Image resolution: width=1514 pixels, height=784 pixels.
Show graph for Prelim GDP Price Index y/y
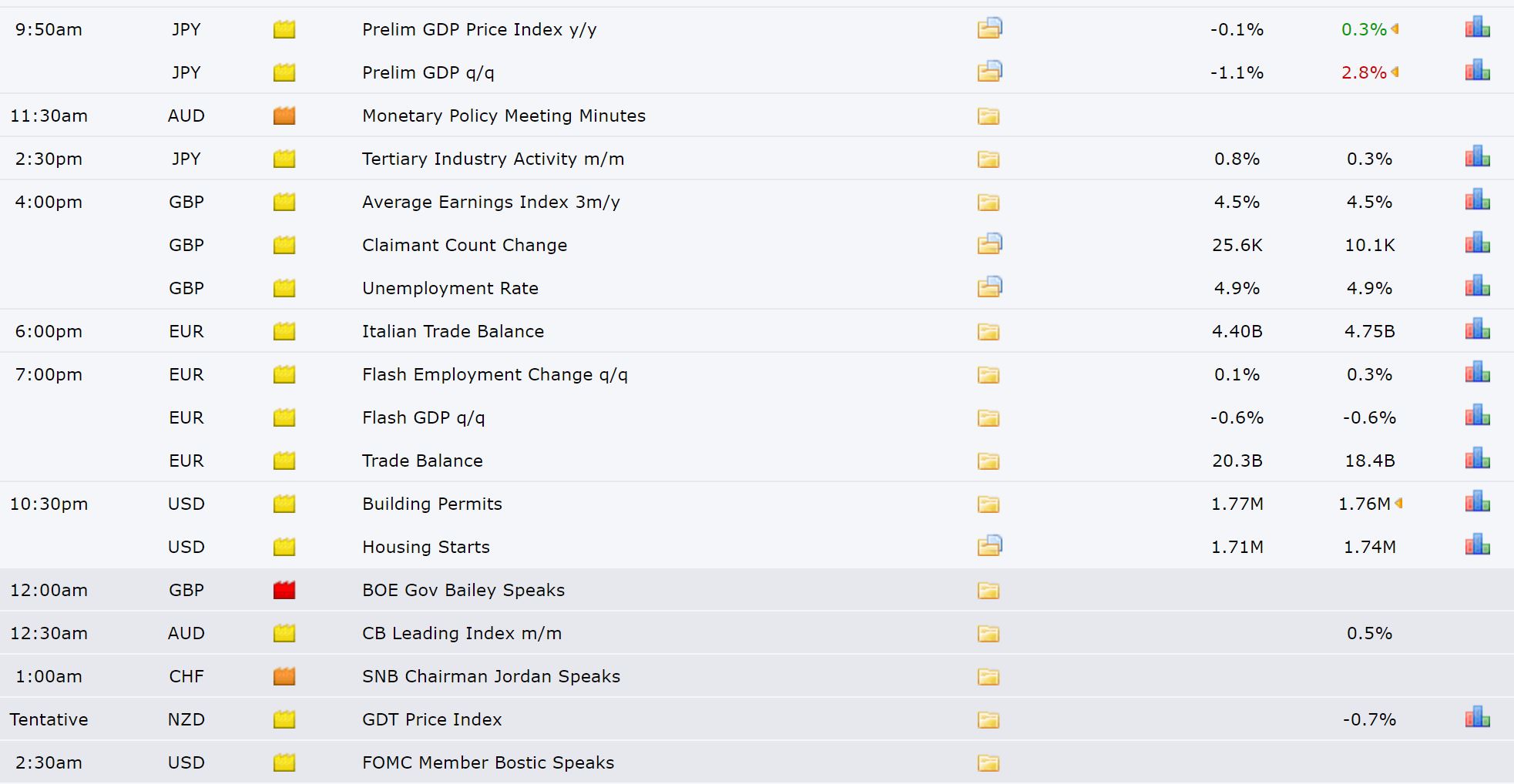pyautogui.click(x=1478, y=28)
